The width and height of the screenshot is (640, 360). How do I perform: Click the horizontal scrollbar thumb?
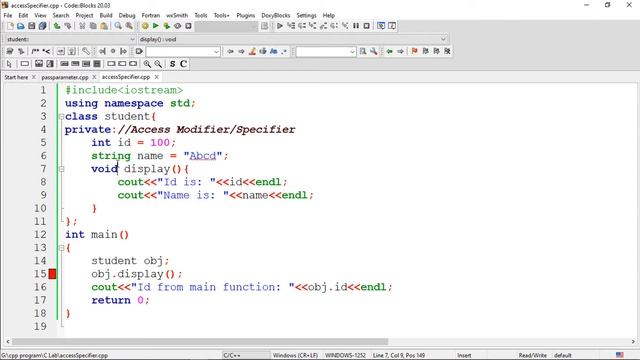click(x=200, y=341)
